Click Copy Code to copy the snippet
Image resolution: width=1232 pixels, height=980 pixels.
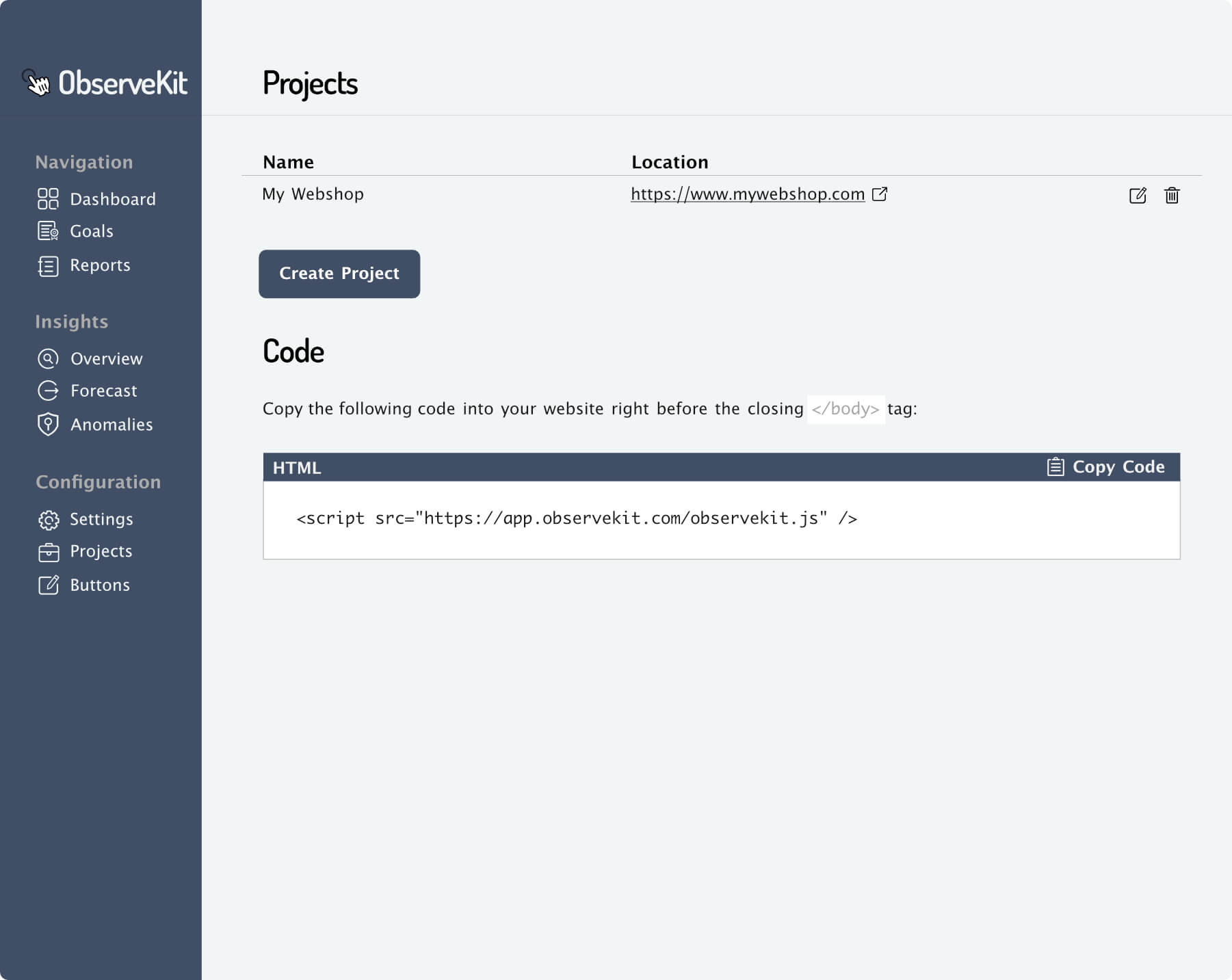[1118, 466]
